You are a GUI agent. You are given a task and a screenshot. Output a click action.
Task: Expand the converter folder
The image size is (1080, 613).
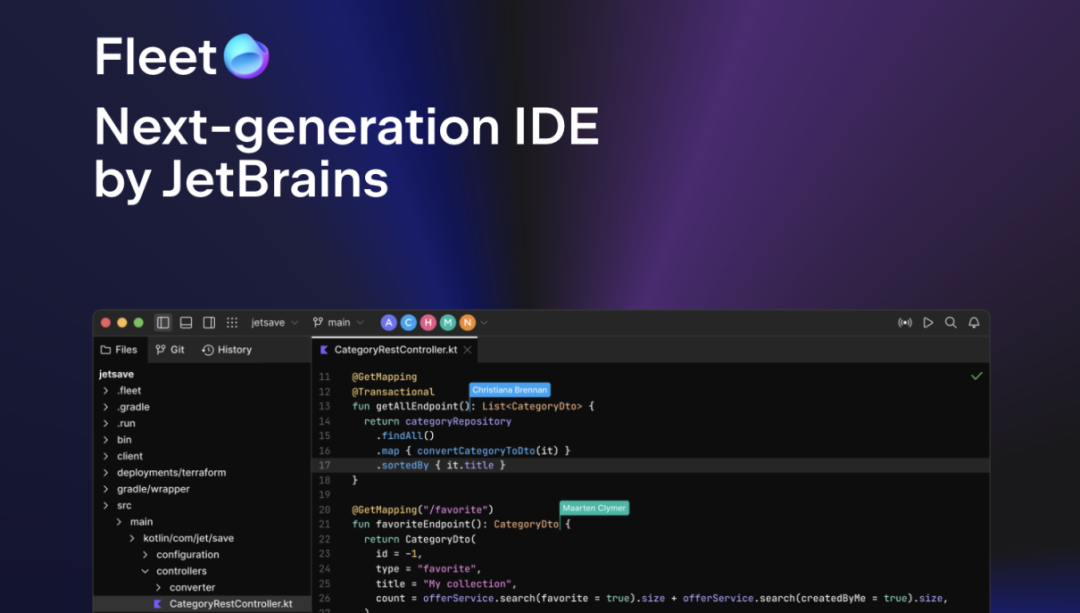click(x=158, y=588)
